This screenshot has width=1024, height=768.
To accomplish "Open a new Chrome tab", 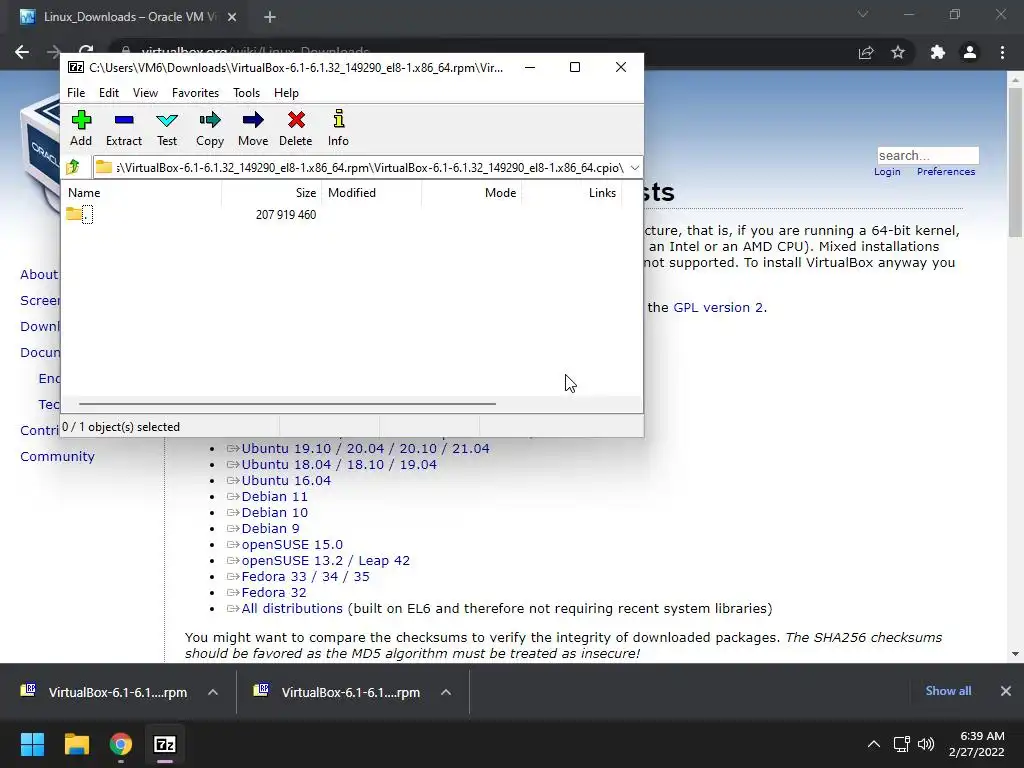I will [270, 17].
